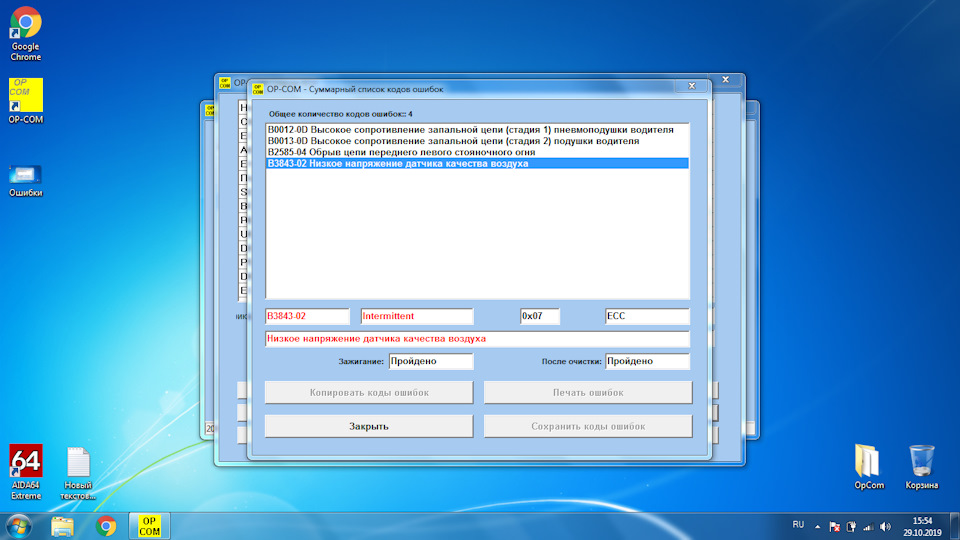Screen dimensions: 960x540
Task: Show hidden system tray icons
Action: 818,526
